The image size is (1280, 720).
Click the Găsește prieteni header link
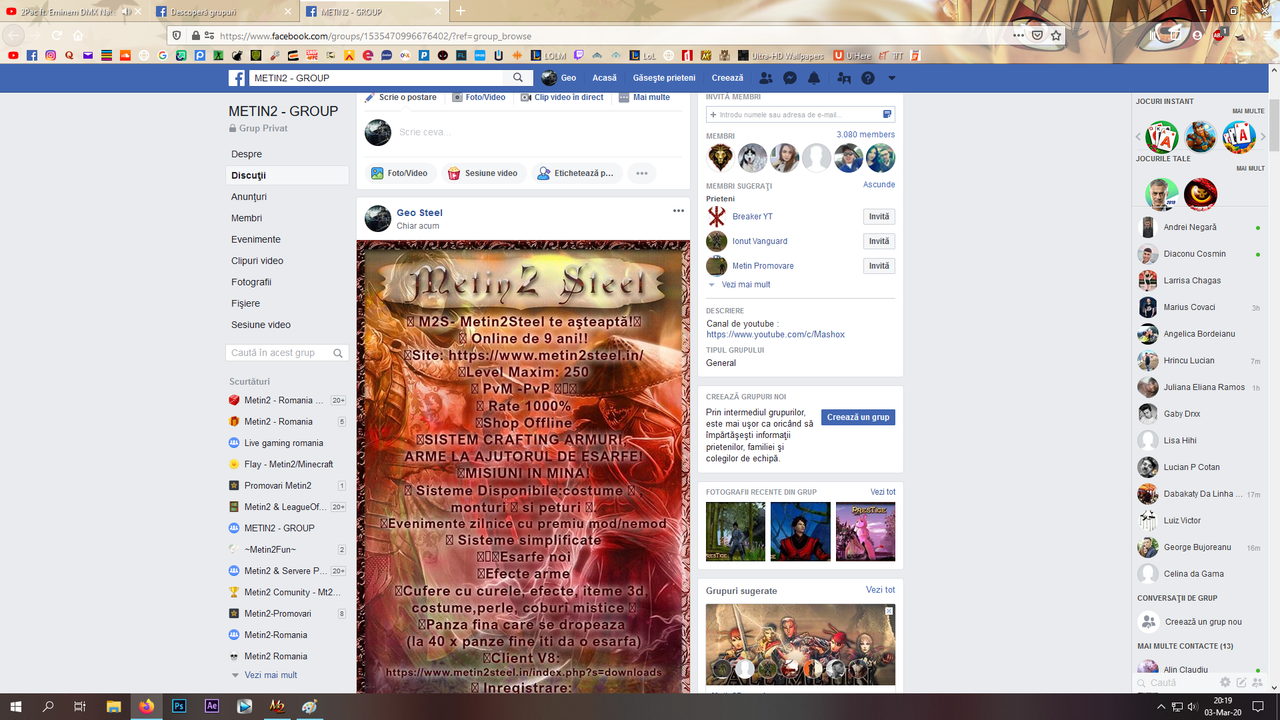click(x=664, y=78)
